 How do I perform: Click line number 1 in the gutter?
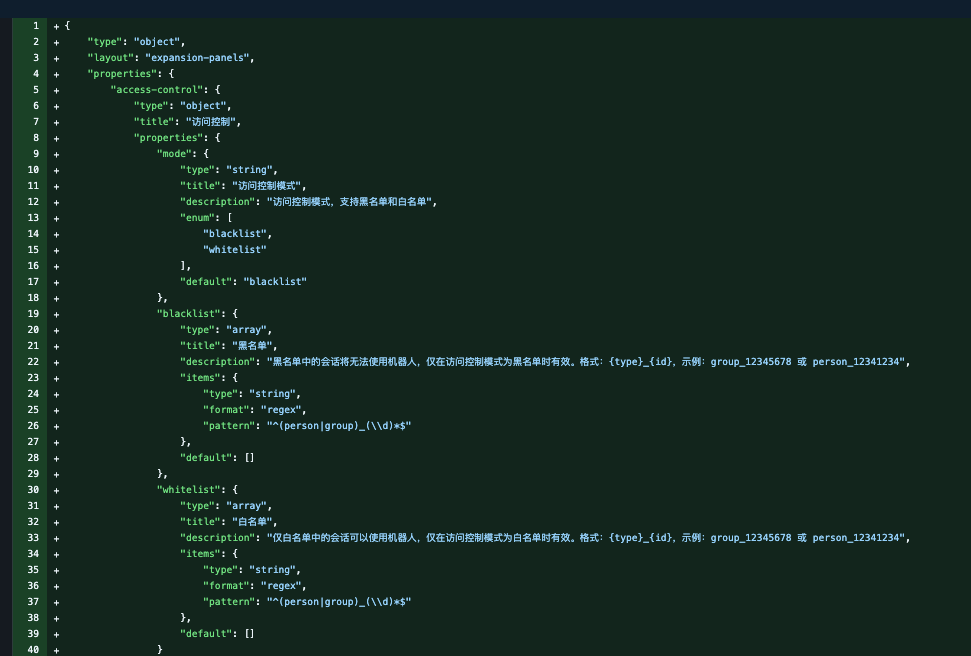coord(35,25)
